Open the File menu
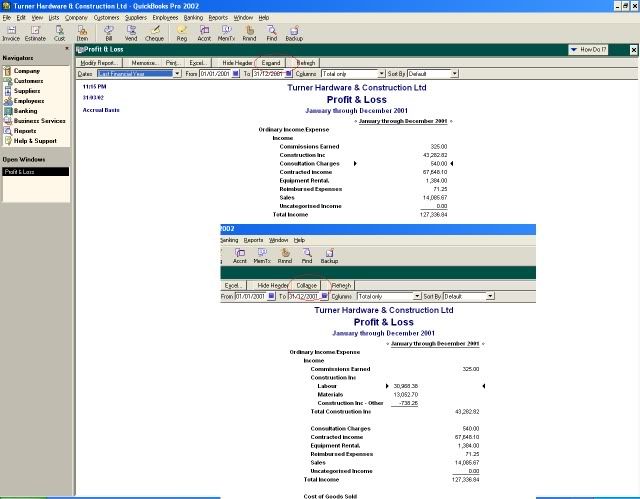 coord(7,18)
